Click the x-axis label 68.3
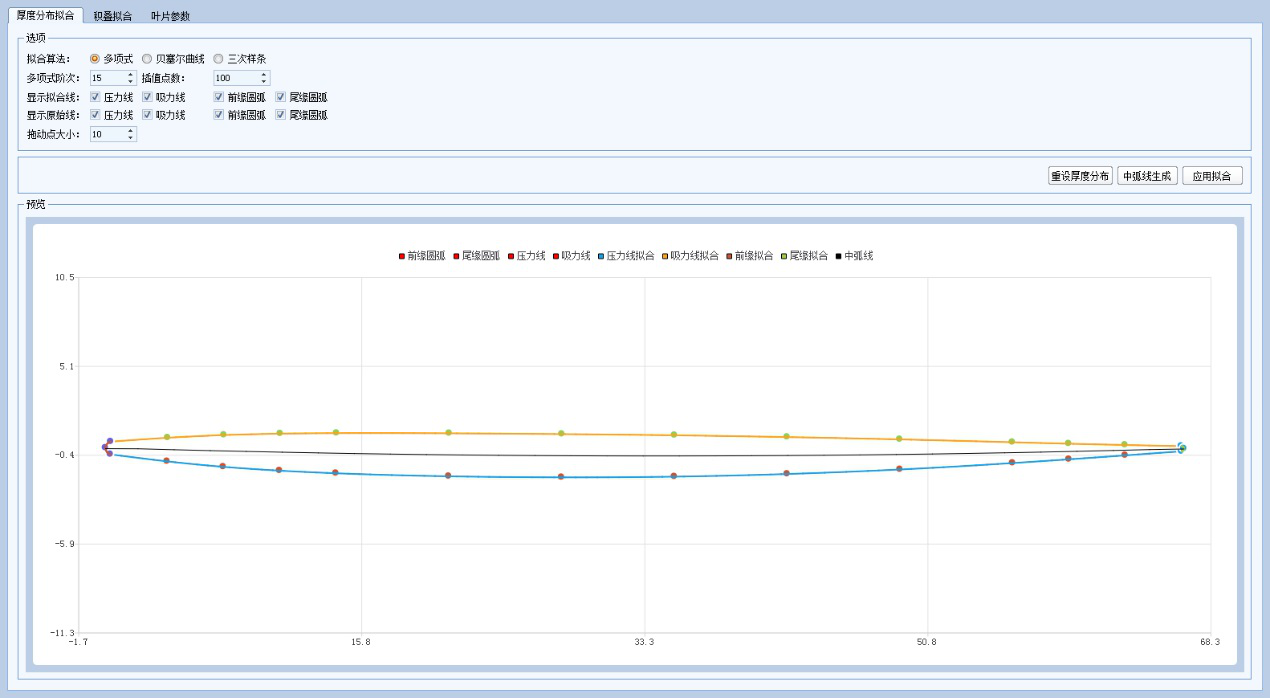1270x698 pixels. [1210, 642]
